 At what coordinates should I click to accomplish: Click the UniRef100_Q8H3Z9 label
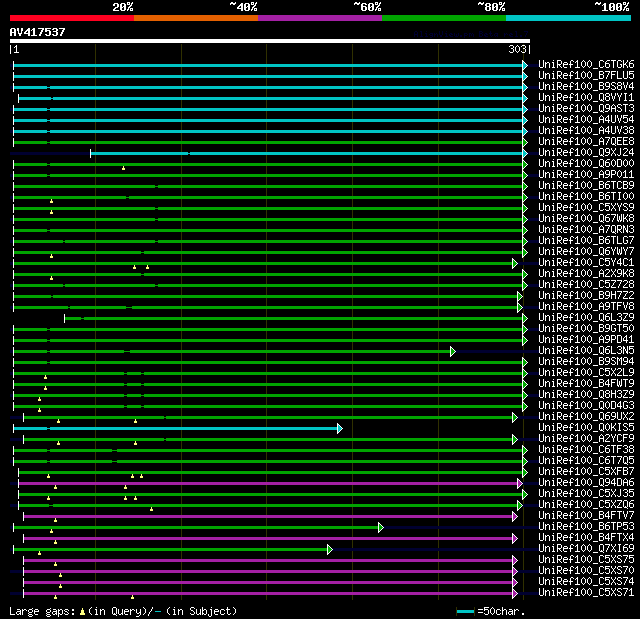click(586, 395)
